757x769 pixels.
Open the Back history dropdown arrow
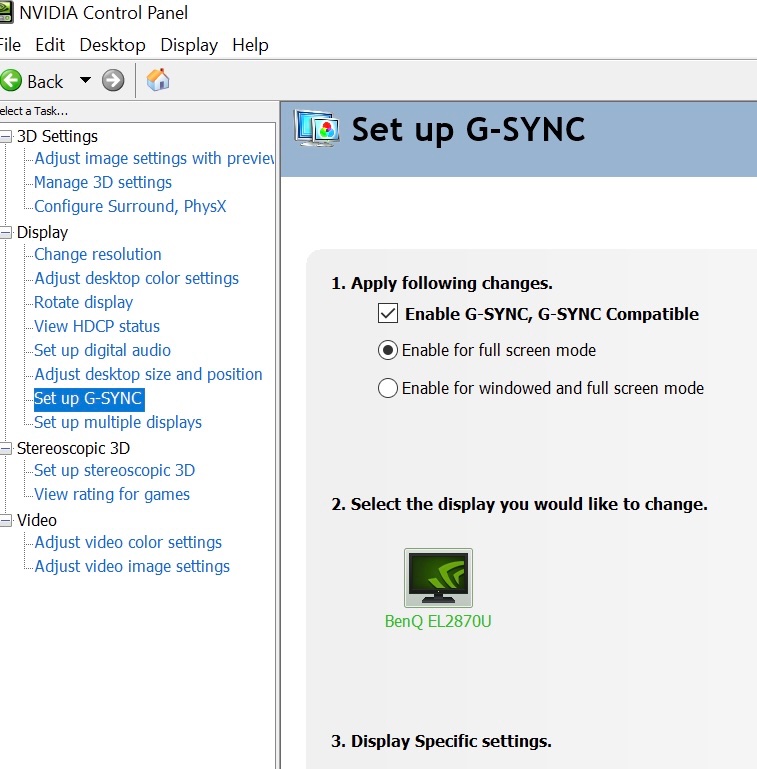(x=85, y=80)
